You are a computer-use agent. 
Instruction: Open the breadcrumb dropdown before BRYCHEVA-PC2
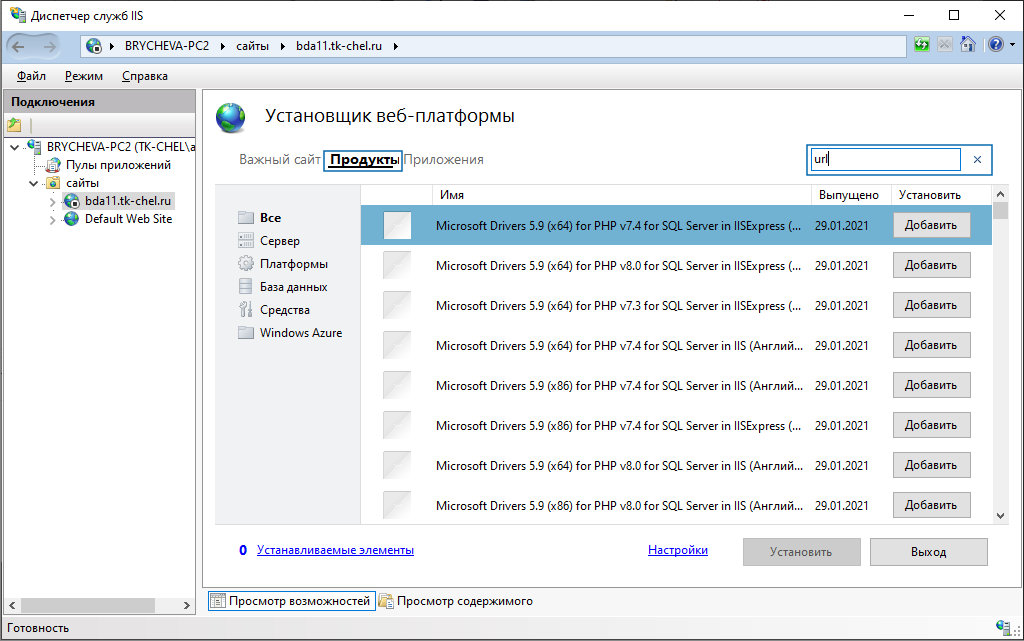tap(112, 46)
